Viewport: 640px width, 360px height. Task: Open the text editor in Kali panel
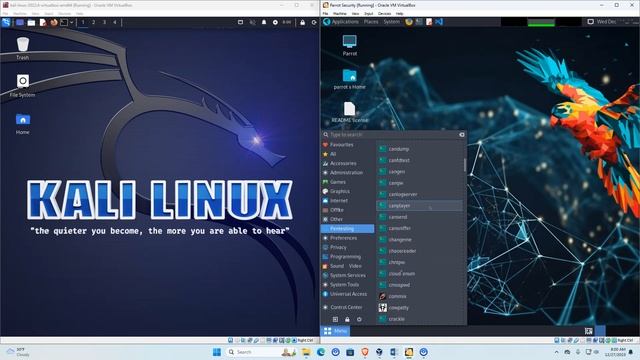click(42, 22)
